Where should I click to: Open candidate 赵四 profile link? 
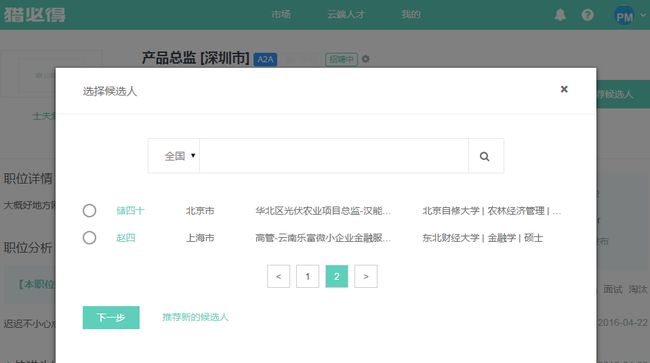click(x=126, y=238)
